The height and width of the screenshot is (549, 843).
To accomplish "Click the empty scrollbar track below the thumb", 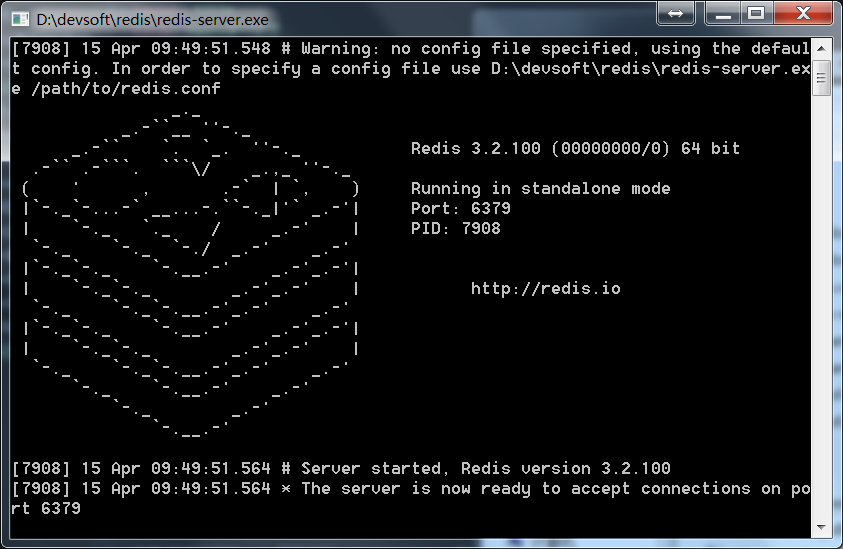I will tap(821, 306).
